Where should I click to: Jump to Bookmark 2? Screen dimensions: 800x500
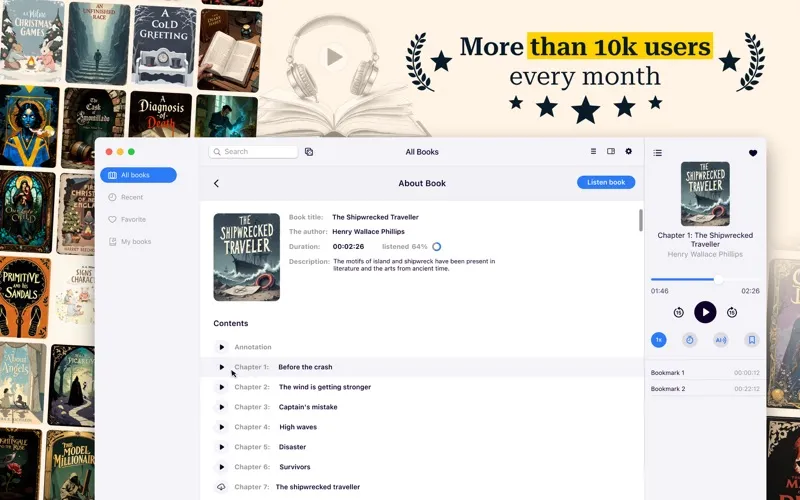(x=705, y=389)
